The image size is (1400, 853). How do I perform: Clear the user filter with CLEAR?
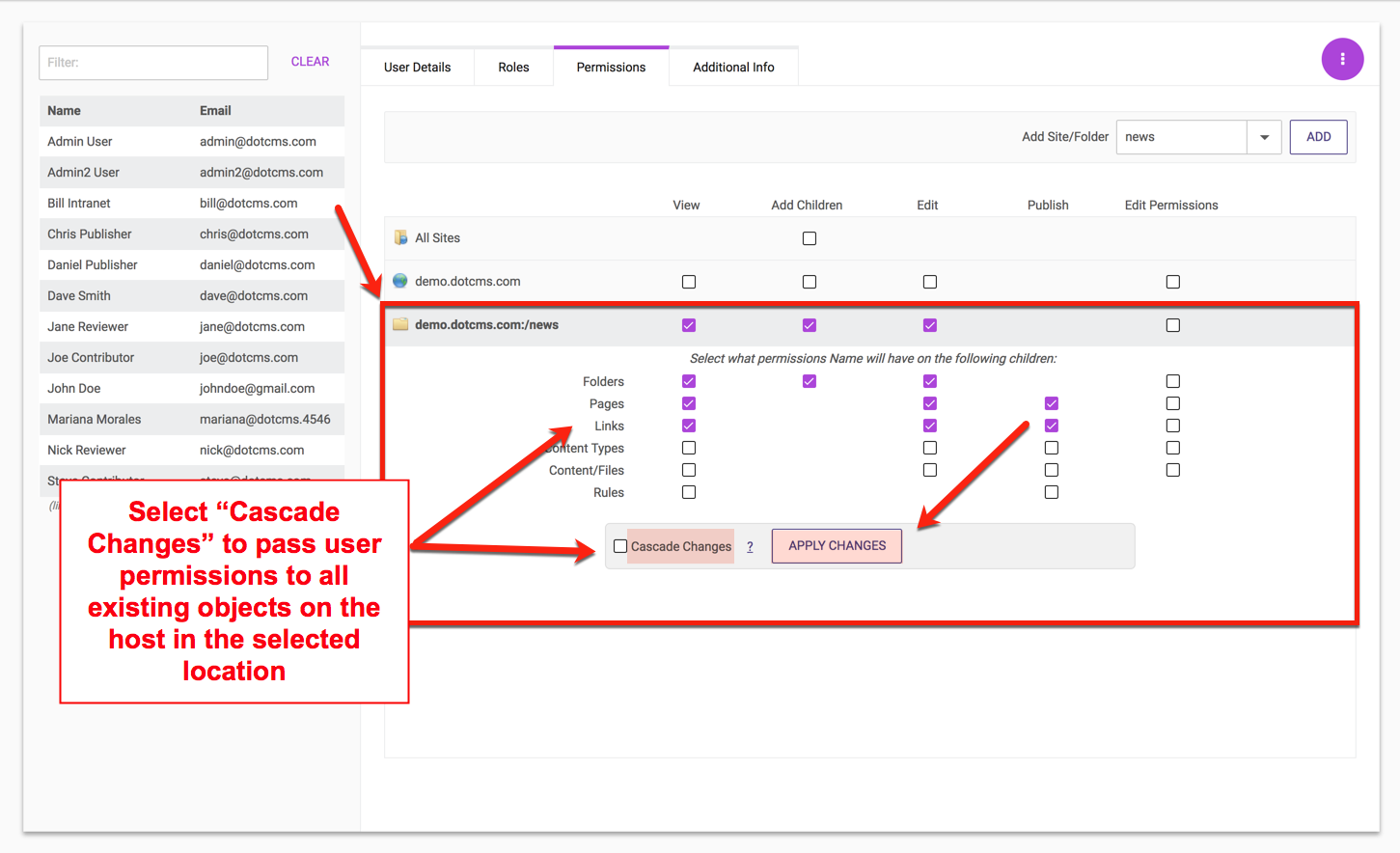coord(310,62)
